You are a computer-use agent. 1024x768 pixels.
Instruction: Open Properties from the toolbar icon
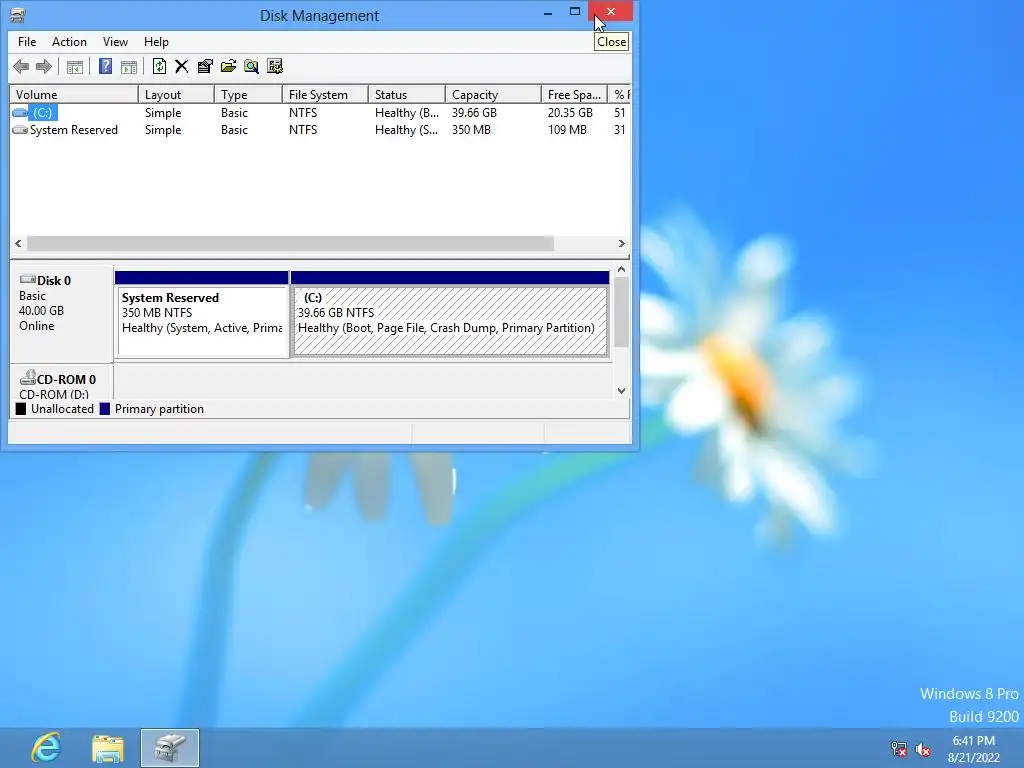[x=205, y=66]
